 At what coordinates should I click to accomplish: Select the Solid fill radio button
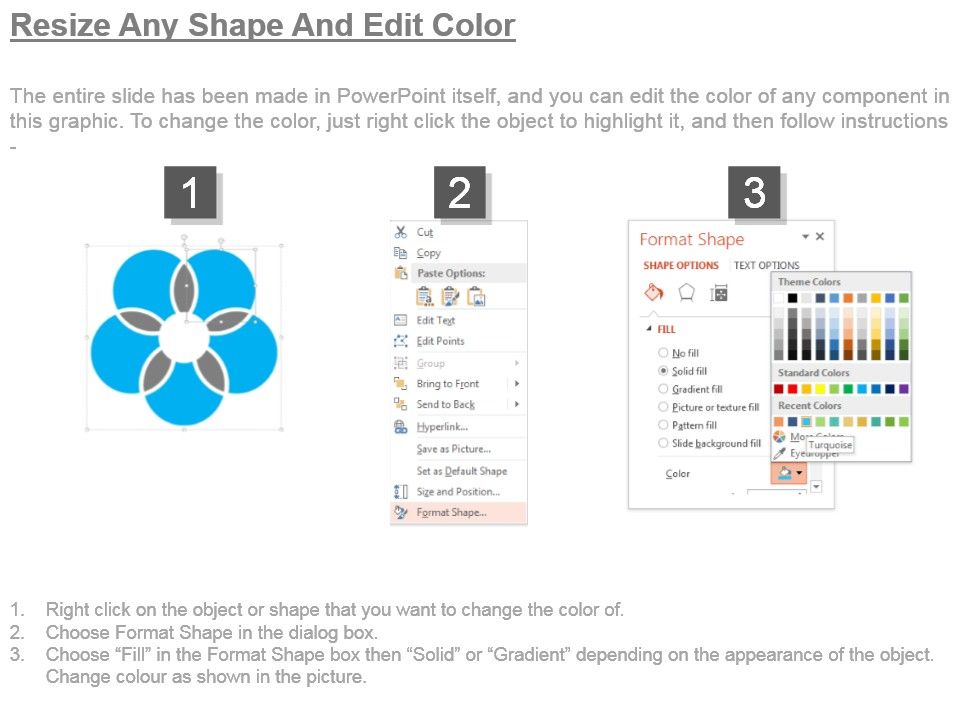pos(663,371)
